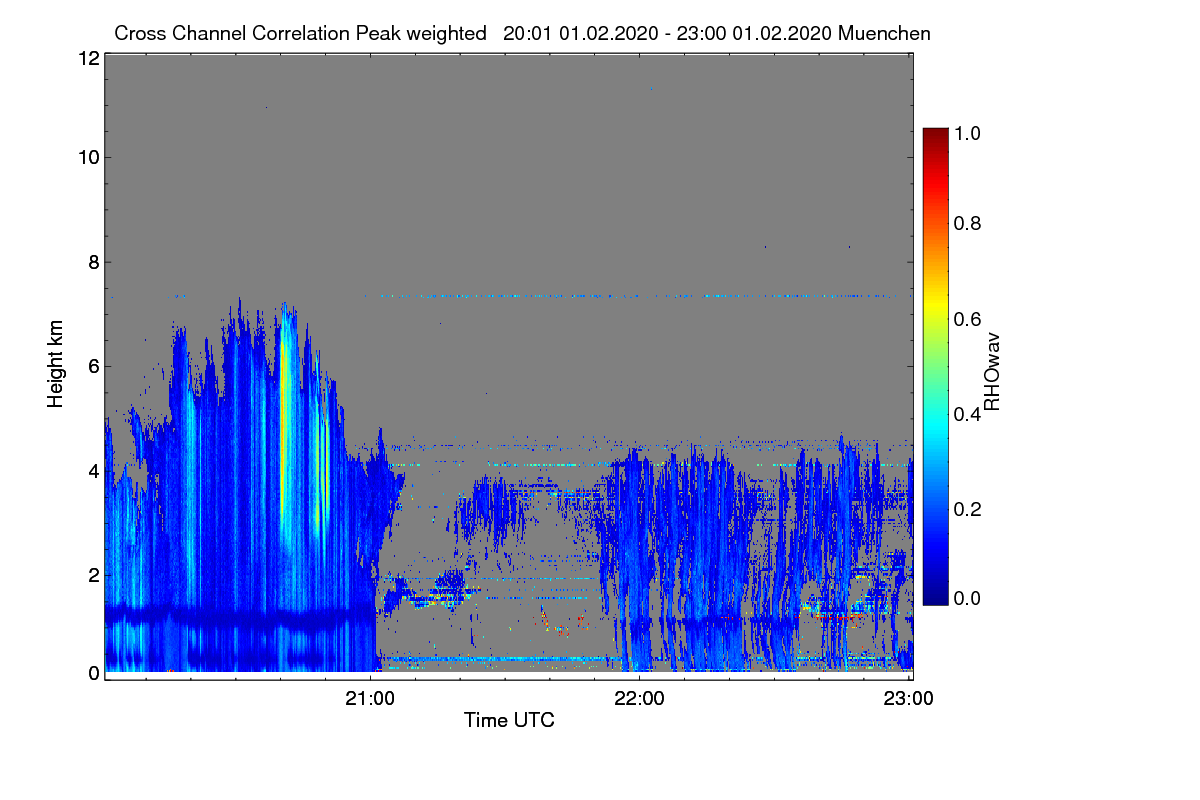Click the colorbar value 0.6

click(965, 319)
